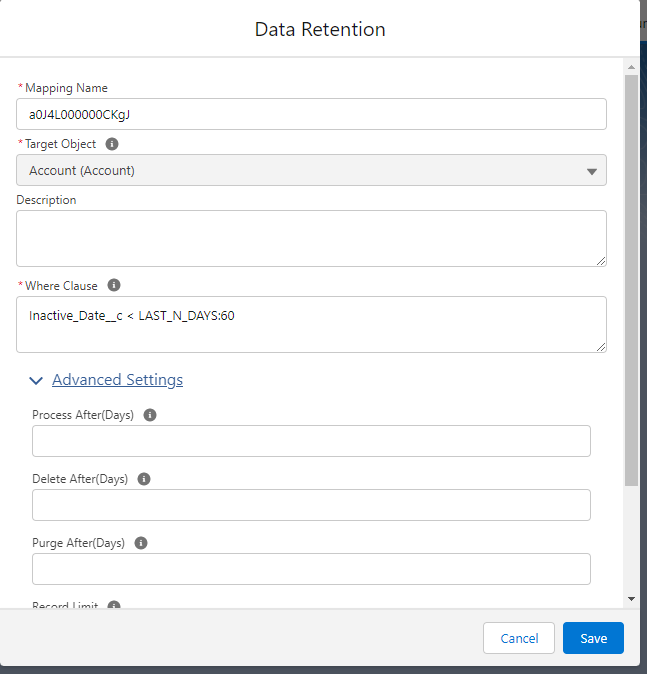Click the scrollbar up arrow
This screenshot has height=674, width=647.
(x=630, y=68)
